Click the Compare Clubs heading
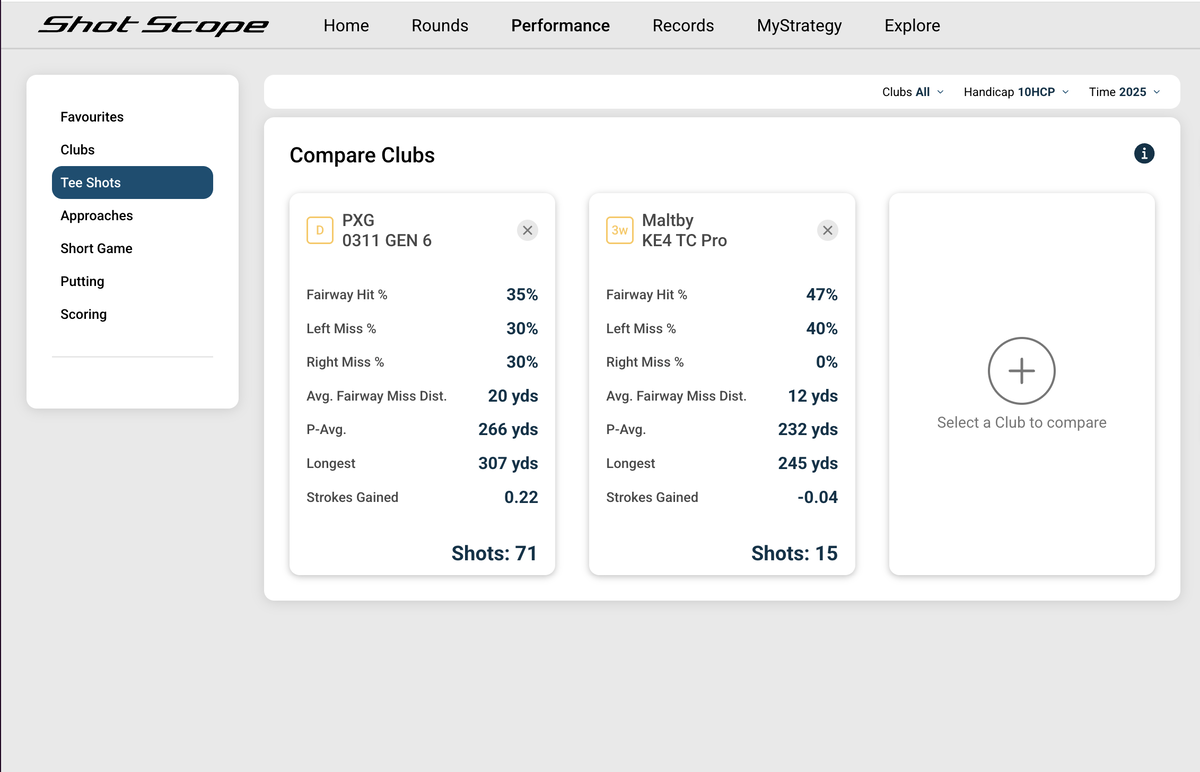Screen dimensions: 1200x772 click(x=362, y=156)
